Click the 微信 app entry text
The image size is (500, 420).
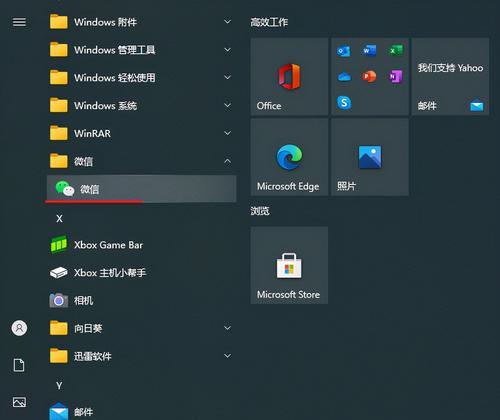point(89,189)
